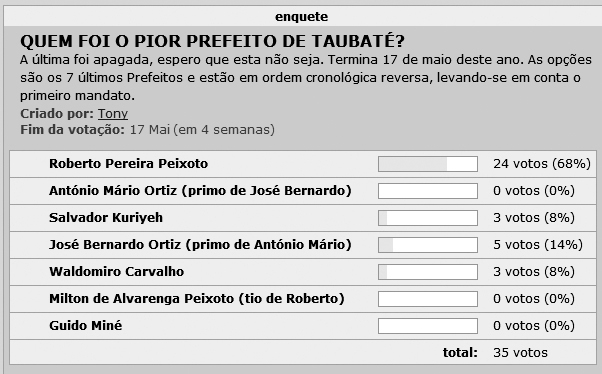
Task: Click the enquete header bar
Action: pyautogui.click(x=301, y=17)
